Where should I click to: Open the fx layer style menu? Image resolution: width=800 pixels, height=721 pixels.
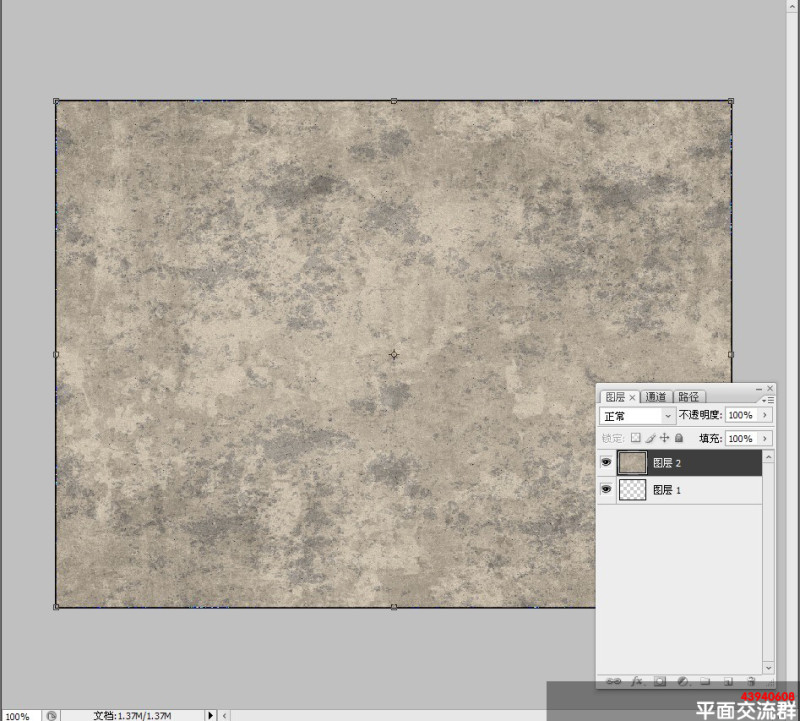coord(637,681)
